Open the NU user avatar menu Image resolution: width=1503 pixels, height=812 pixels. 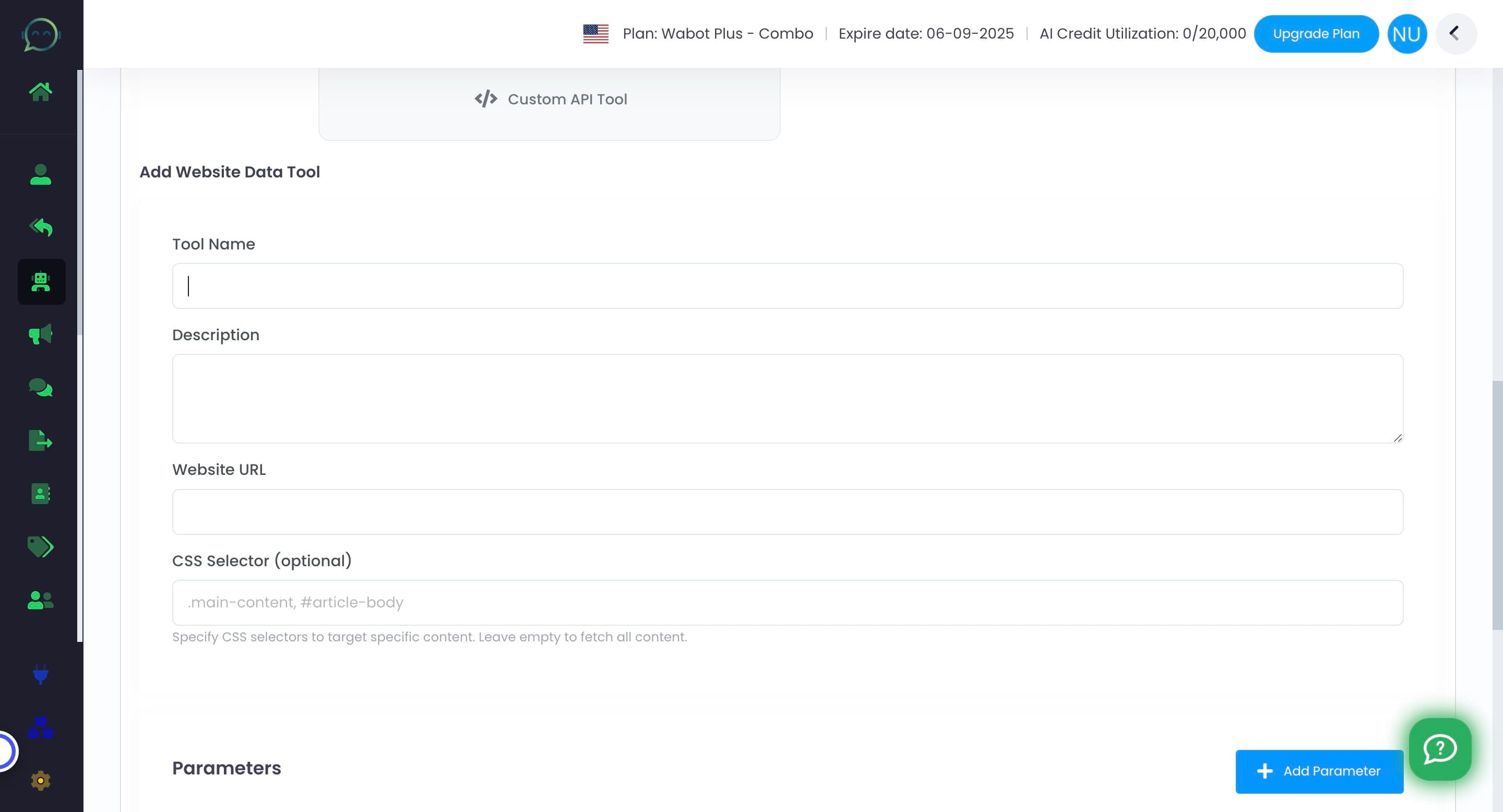(1406, 34)
